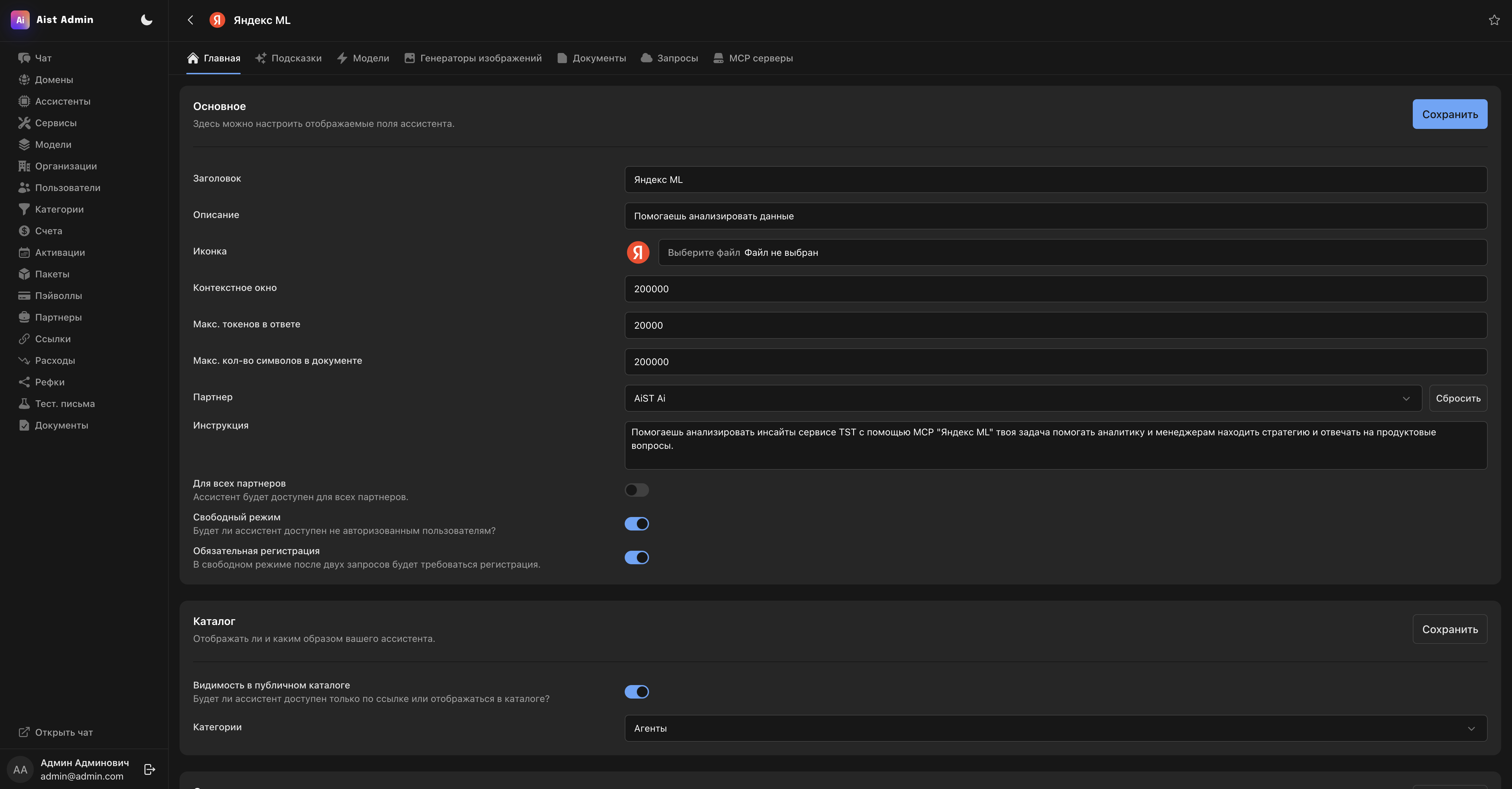Click the Контекстное окно field
This screenshot has height=789, width=1512.
[1056, 289]
